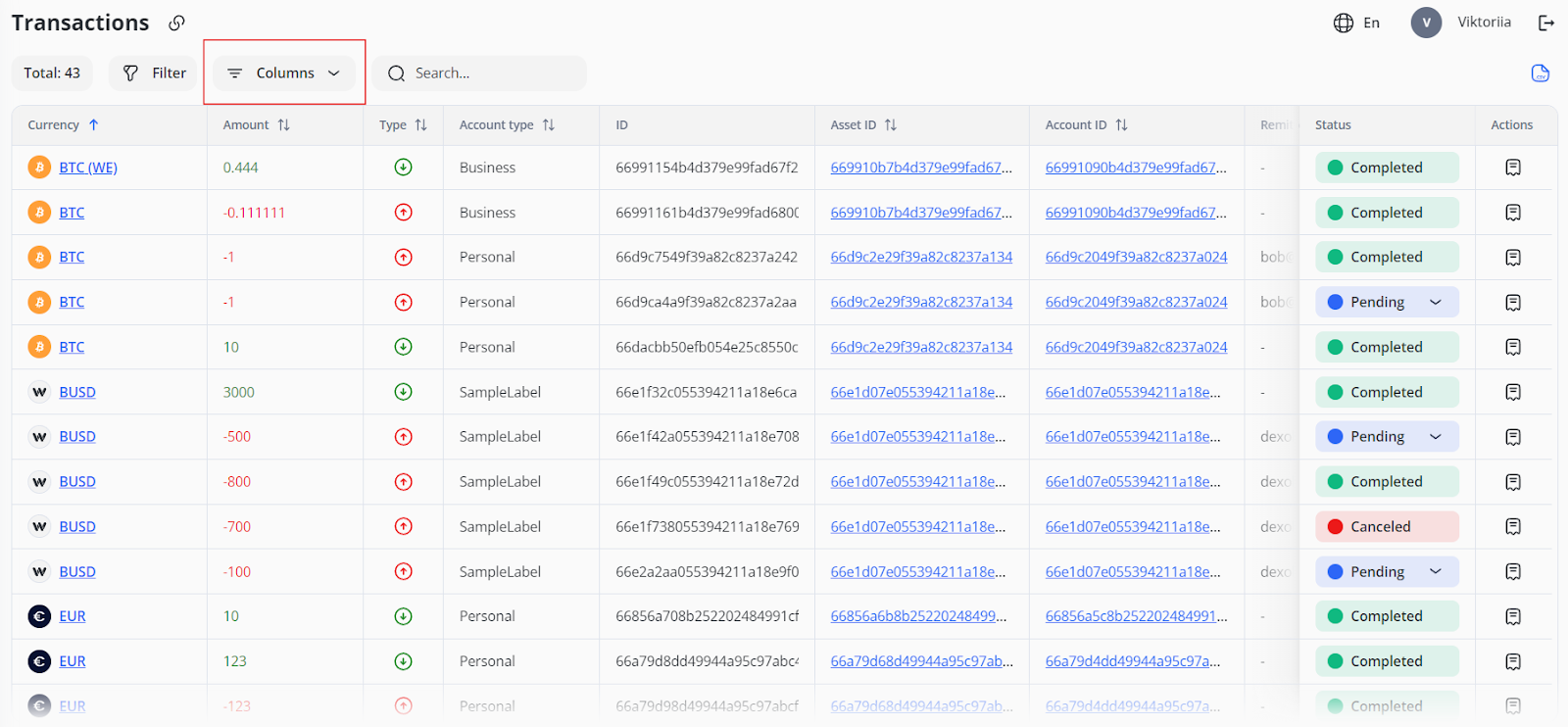Image resolution: width=1568 pixels, height=727 pixels.
Task: Open asset ID link in the -800 BUSD row
Action: (x=918, y=482)
